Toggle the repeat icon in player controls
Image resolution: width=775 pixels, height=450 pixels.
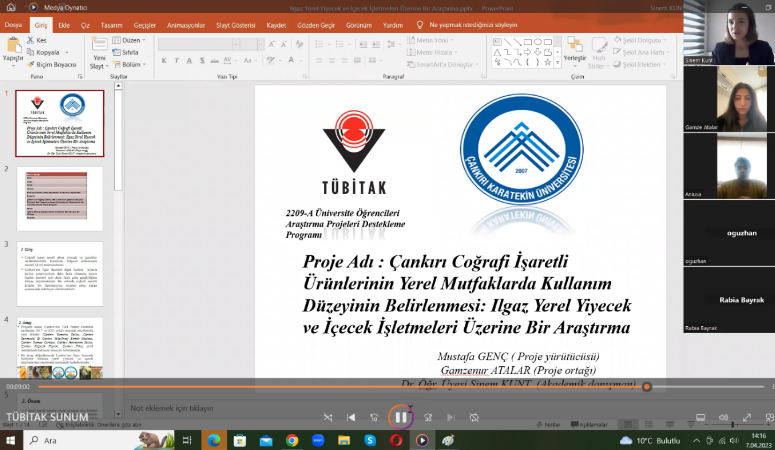pos(474,417)
